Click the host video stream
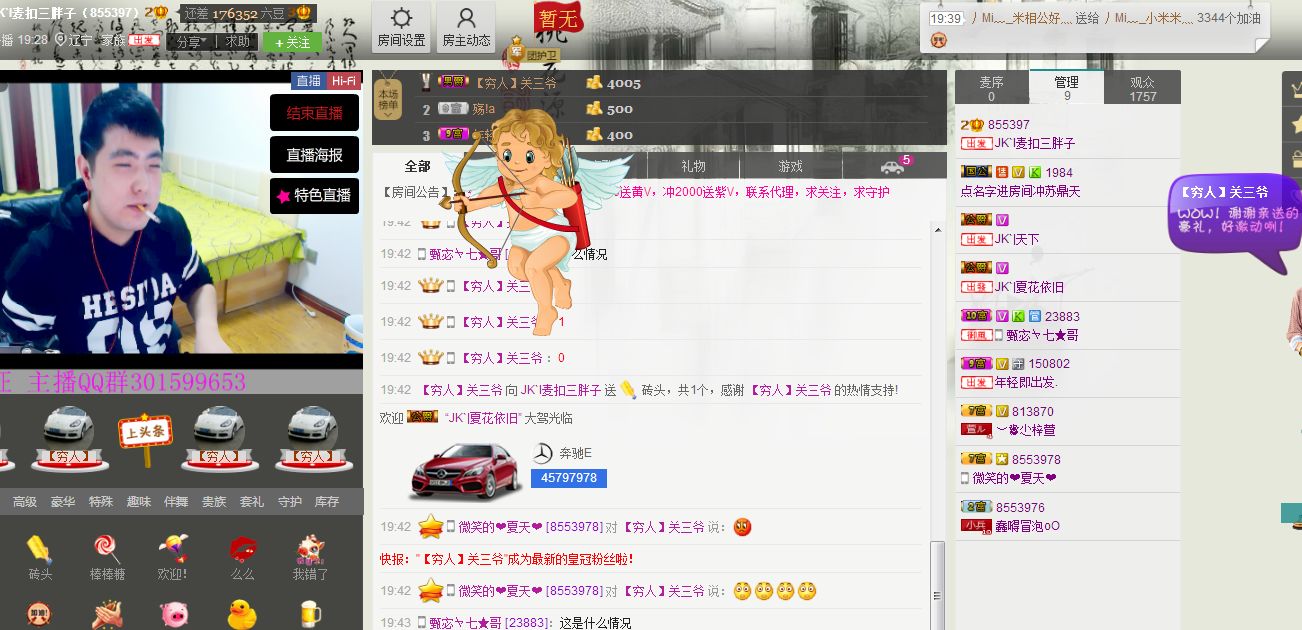This screenshot has width=1302, height=630. (181, 218)
